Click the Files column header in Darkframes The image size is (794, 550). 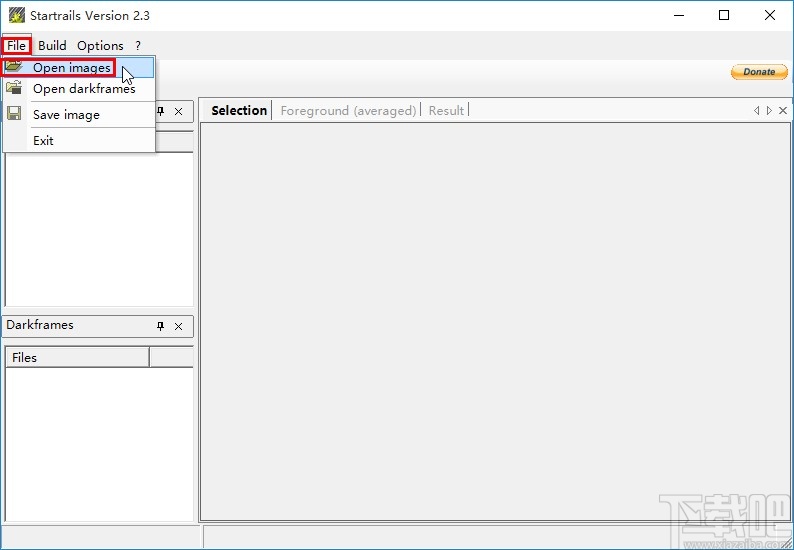[77, 358]
